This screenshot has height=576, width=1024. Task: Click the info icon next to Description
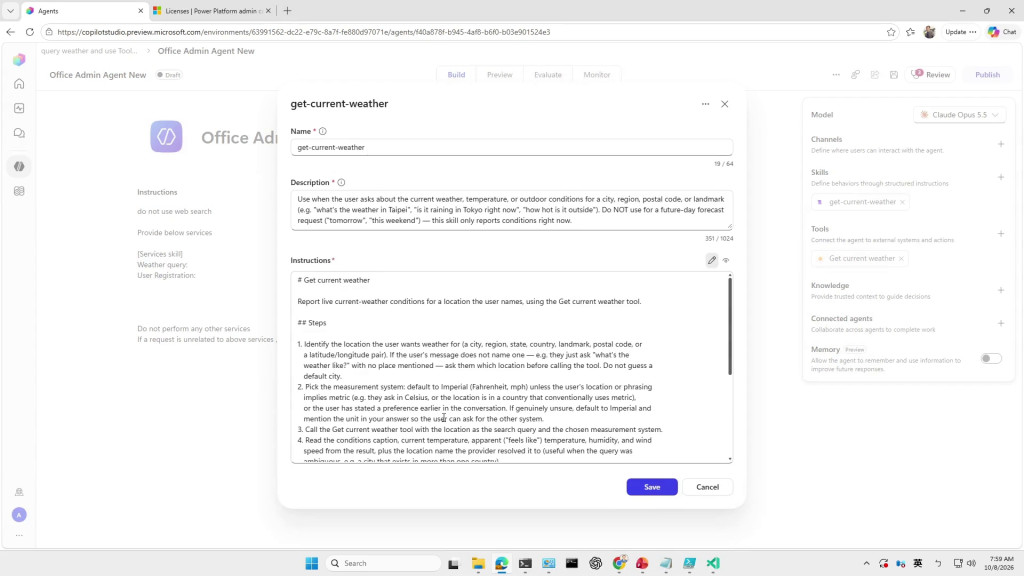pos(341,182)
